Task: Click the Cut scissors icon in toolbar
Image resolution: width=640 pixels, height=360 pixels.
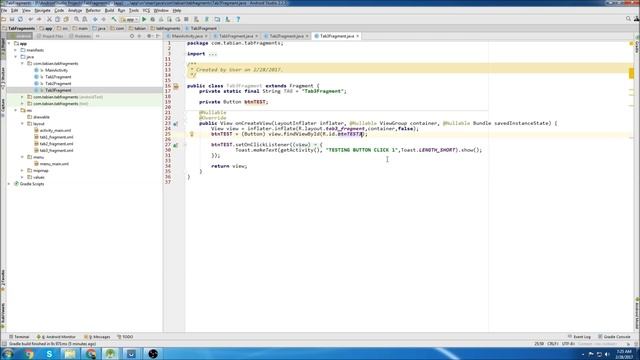Action: click(49, 19)
